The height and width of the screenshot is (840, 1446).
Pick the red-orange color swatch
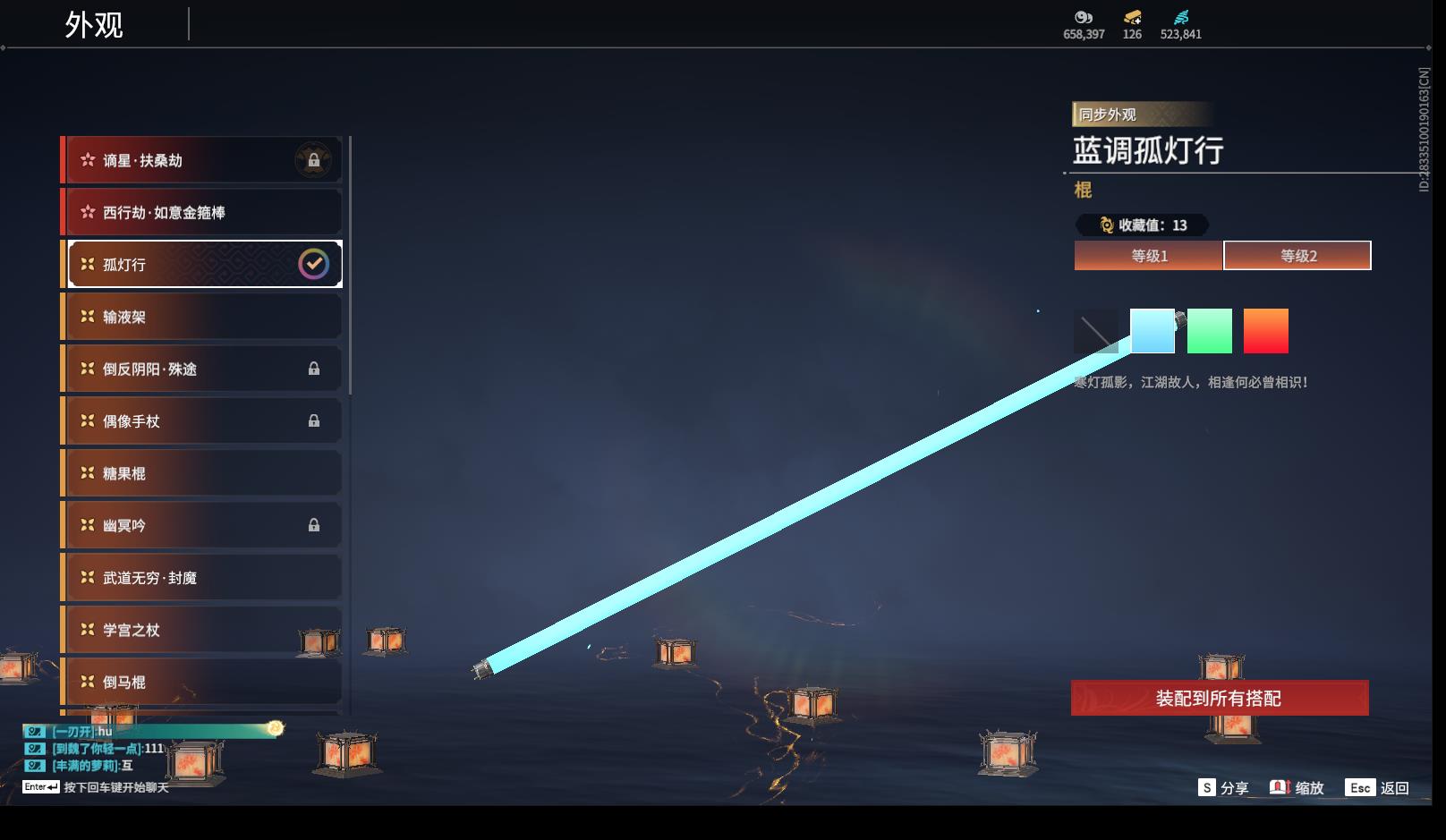pyautogui.click(x=1266, y=331)
